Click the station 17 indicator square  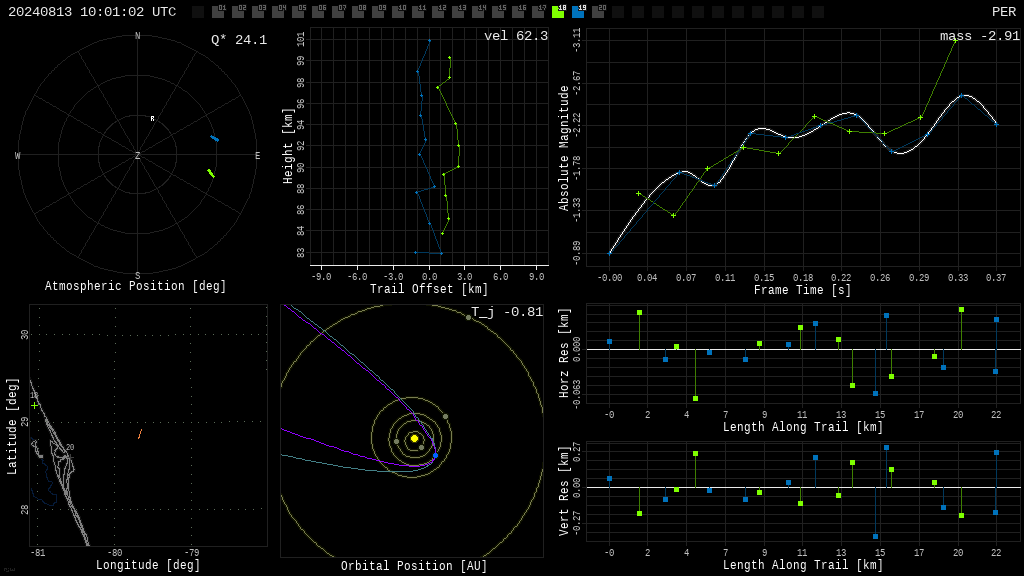[538, 12]
